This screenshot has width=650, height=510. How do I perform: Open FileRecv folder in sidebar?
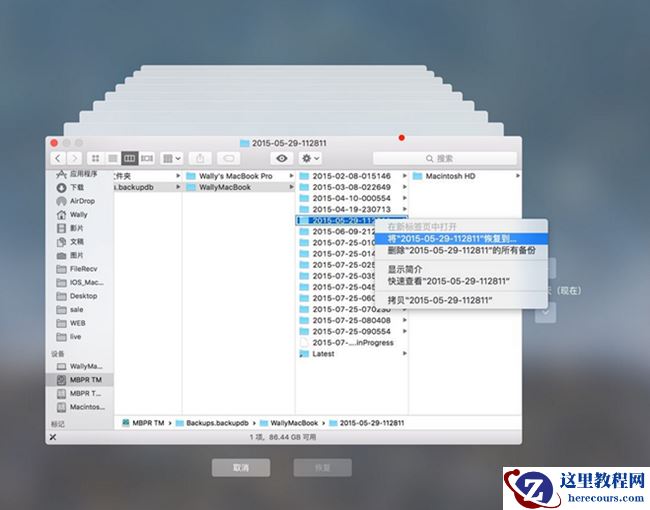pyautogui.click(x=79, y=269)
